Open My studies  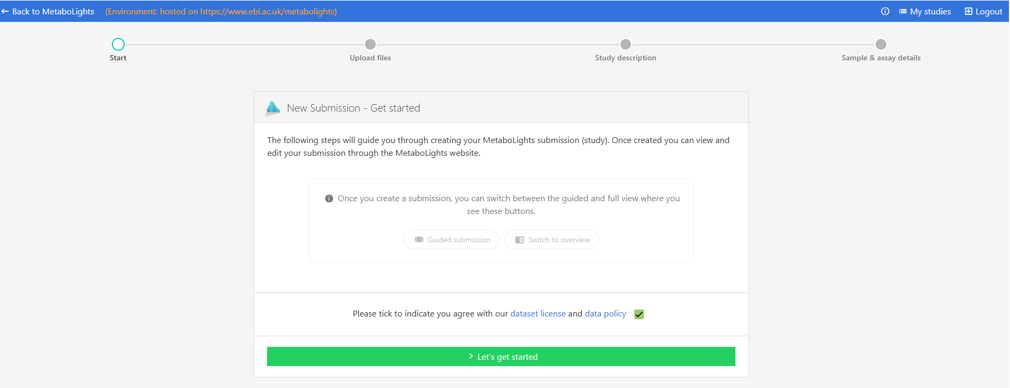(x=925, y=12)
